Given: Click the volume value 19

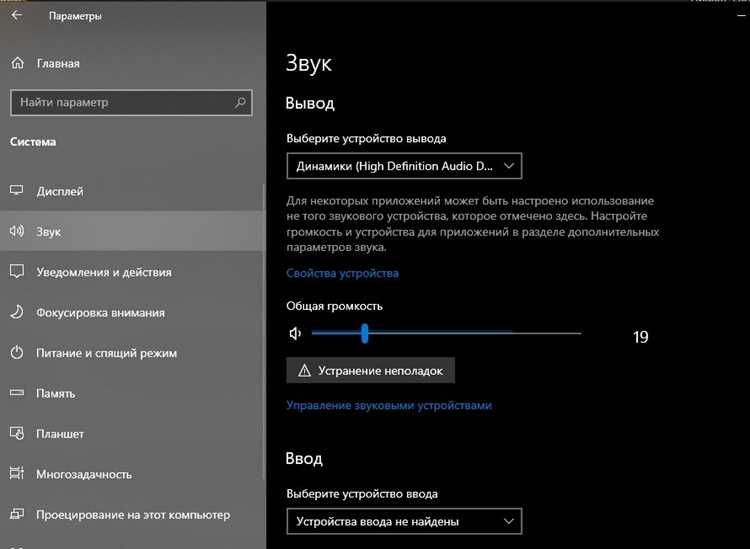Looking at the screenshot, I should [640, 337].
